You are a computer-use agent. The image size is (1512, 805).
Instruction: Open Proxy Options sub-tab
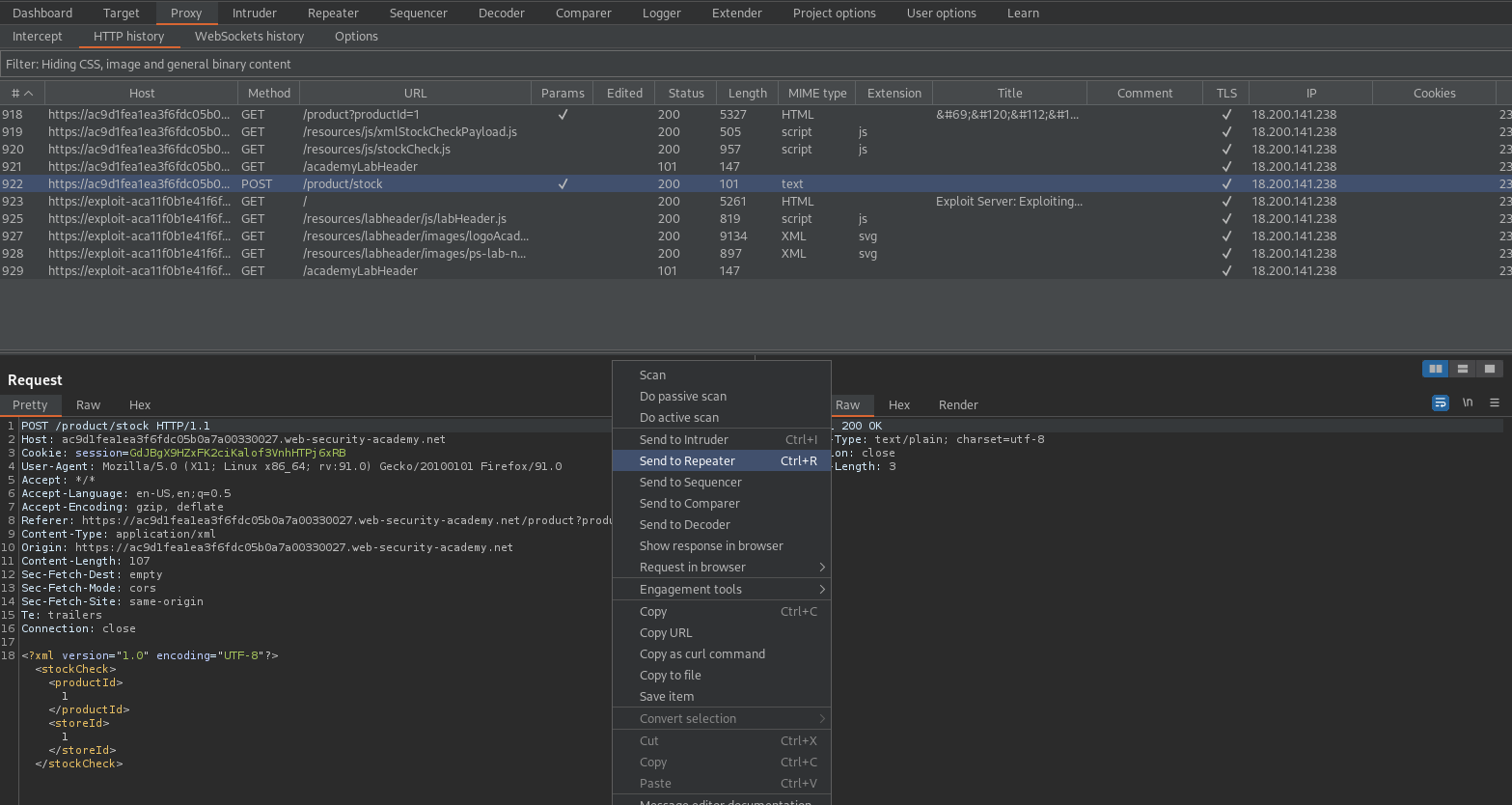(x=356, y=36)
